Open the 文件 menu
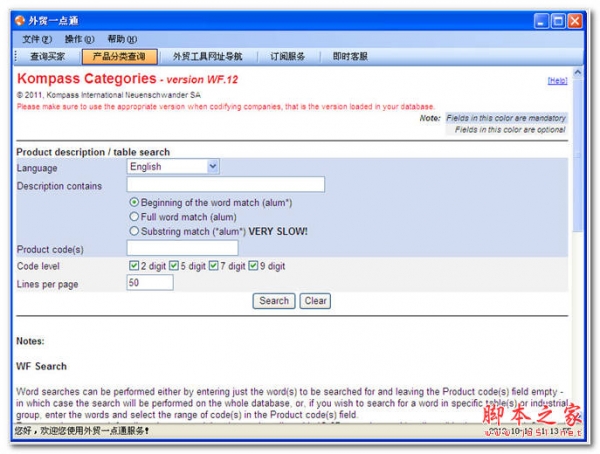Viewport: 600px width, 454px height. pyautogui.click(x=37, y=39)
